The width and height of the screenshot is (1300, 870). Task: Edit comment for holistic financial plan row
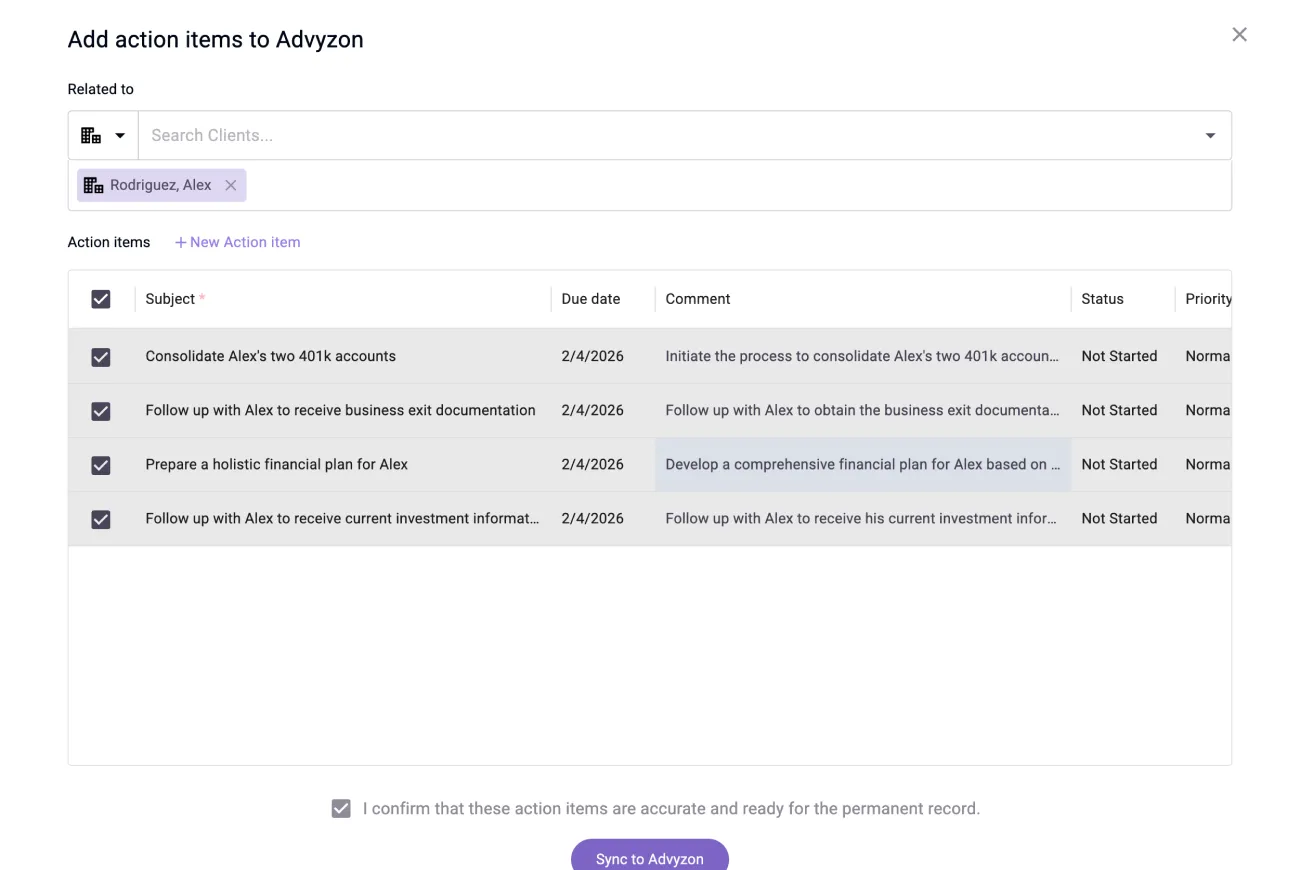(x=863, y=464)
